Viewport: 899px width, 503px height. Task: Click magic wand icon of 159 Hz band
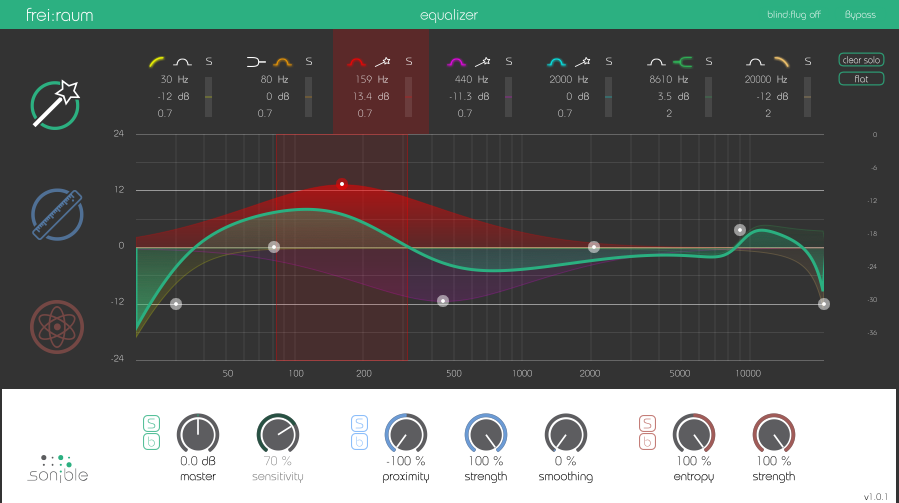[383, 61]
